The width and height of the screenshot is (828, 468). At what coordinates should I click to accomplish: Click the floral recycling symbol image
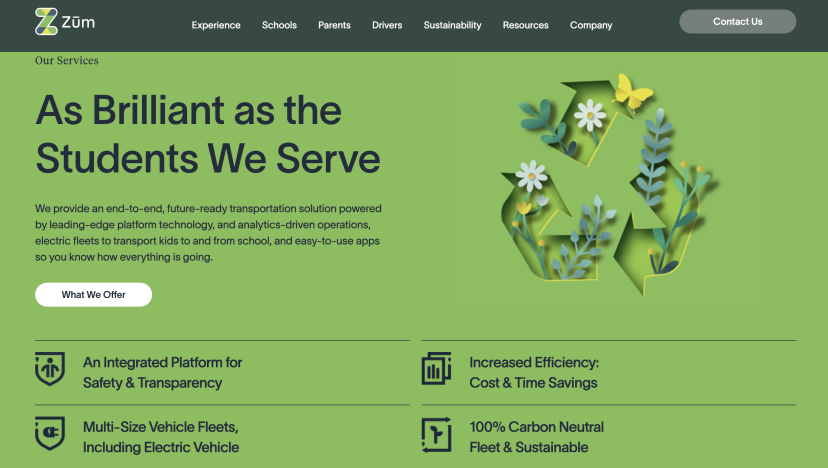tap(606, 185)
